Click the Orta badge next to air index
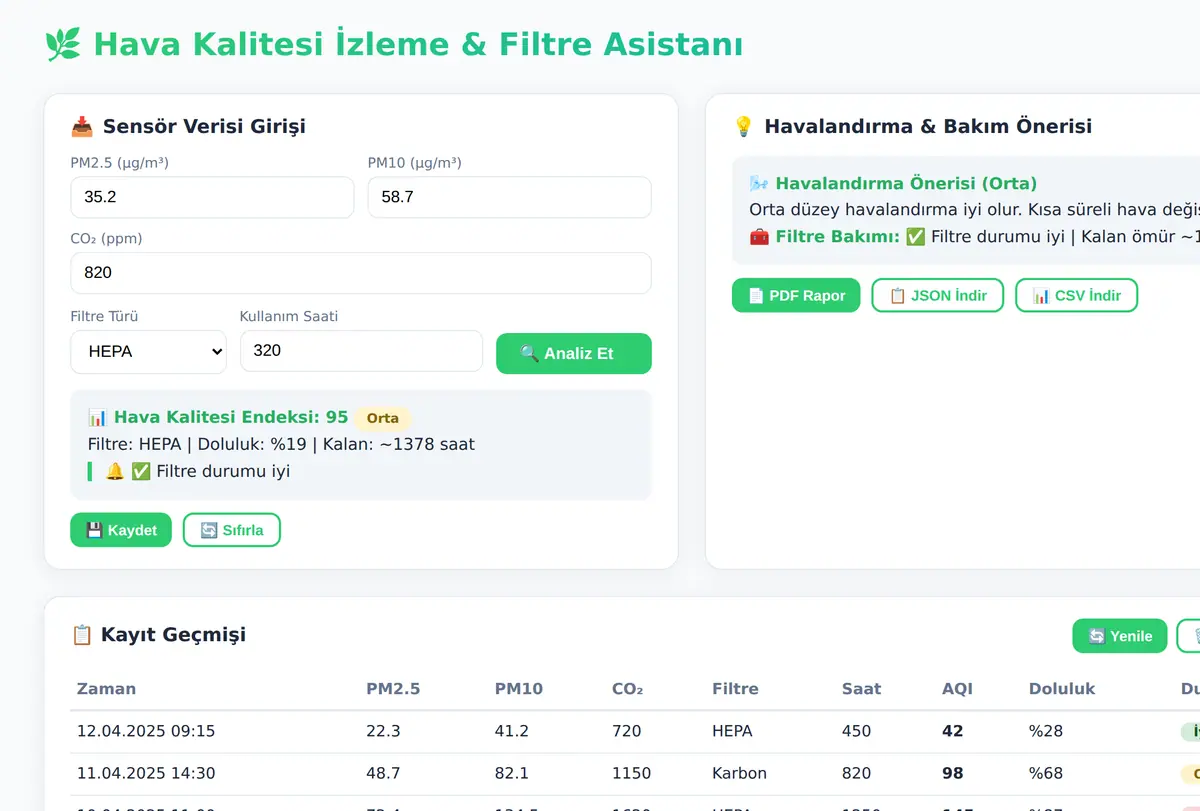The width and height of the screenshot is (1200, 811). [x=383, y=418]
